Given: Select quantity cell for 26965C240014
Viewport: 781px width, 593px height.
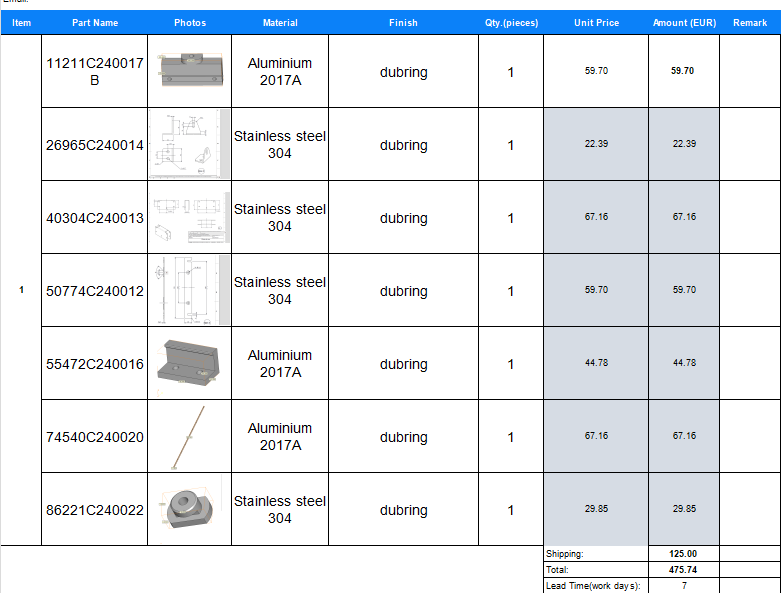Looking at the screenshot, I should [x=511, y=144].
